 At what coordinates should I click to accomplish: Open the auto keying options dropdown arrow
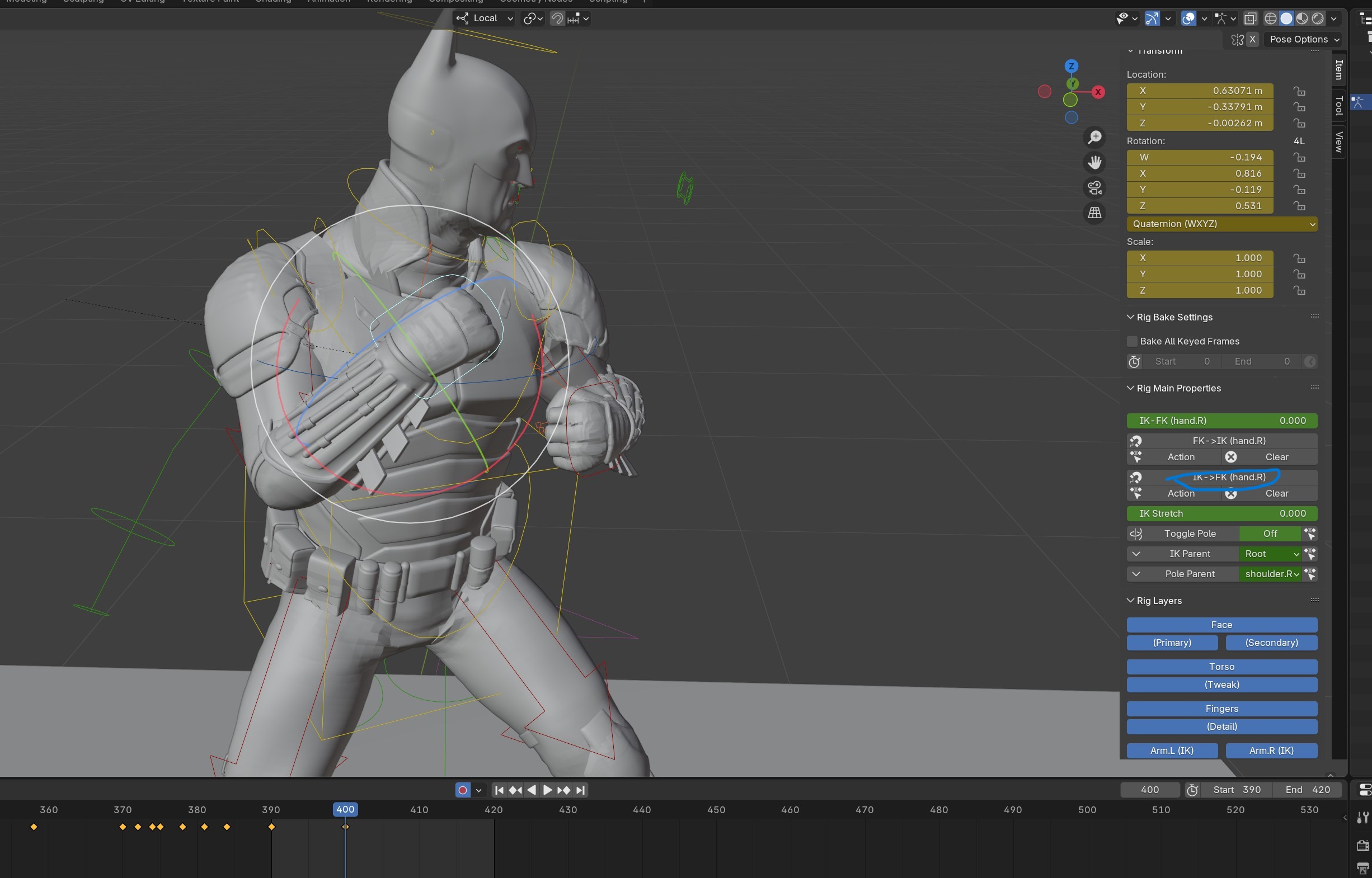pos(478,790)
